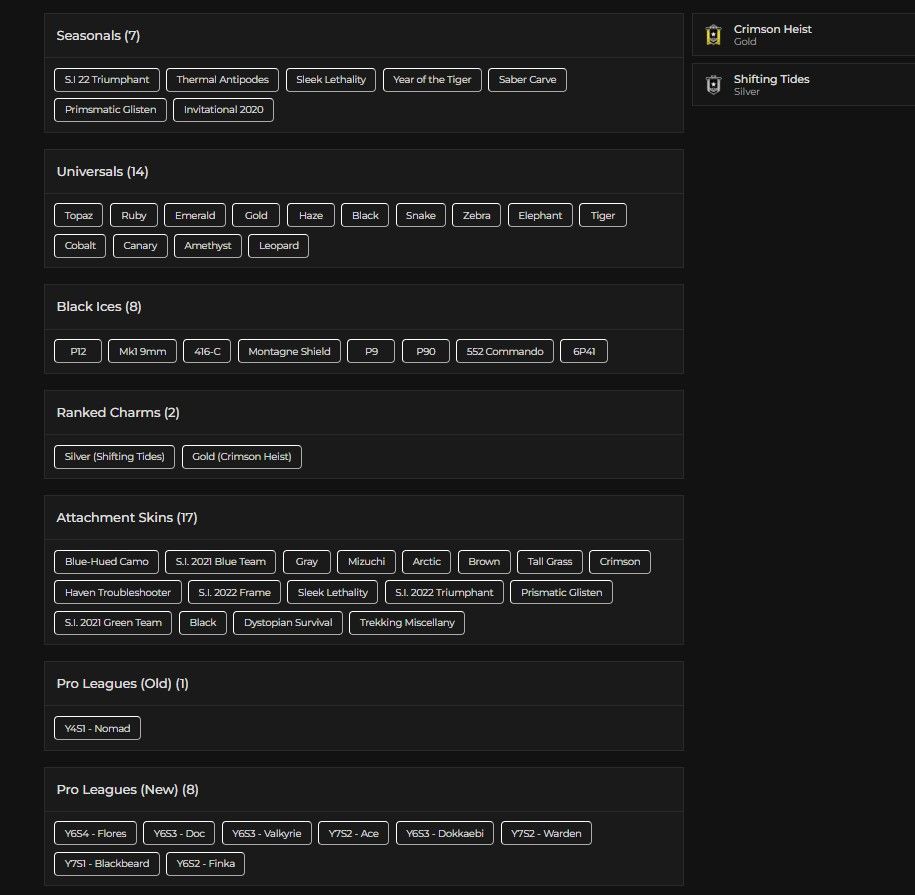Viewport: 915px width, 895px height.
Task: Click the Y6S4 - Flores tag
Action: (95, 833)
